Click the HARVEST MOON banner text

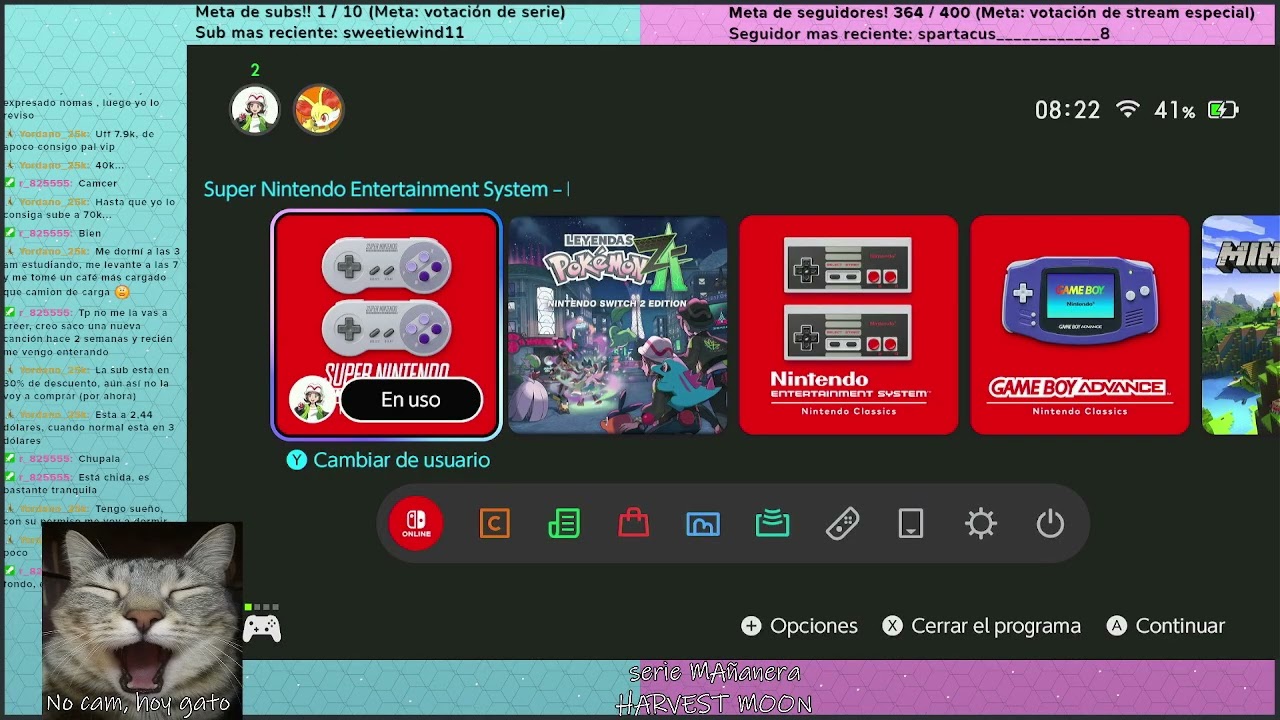point(713,704)
